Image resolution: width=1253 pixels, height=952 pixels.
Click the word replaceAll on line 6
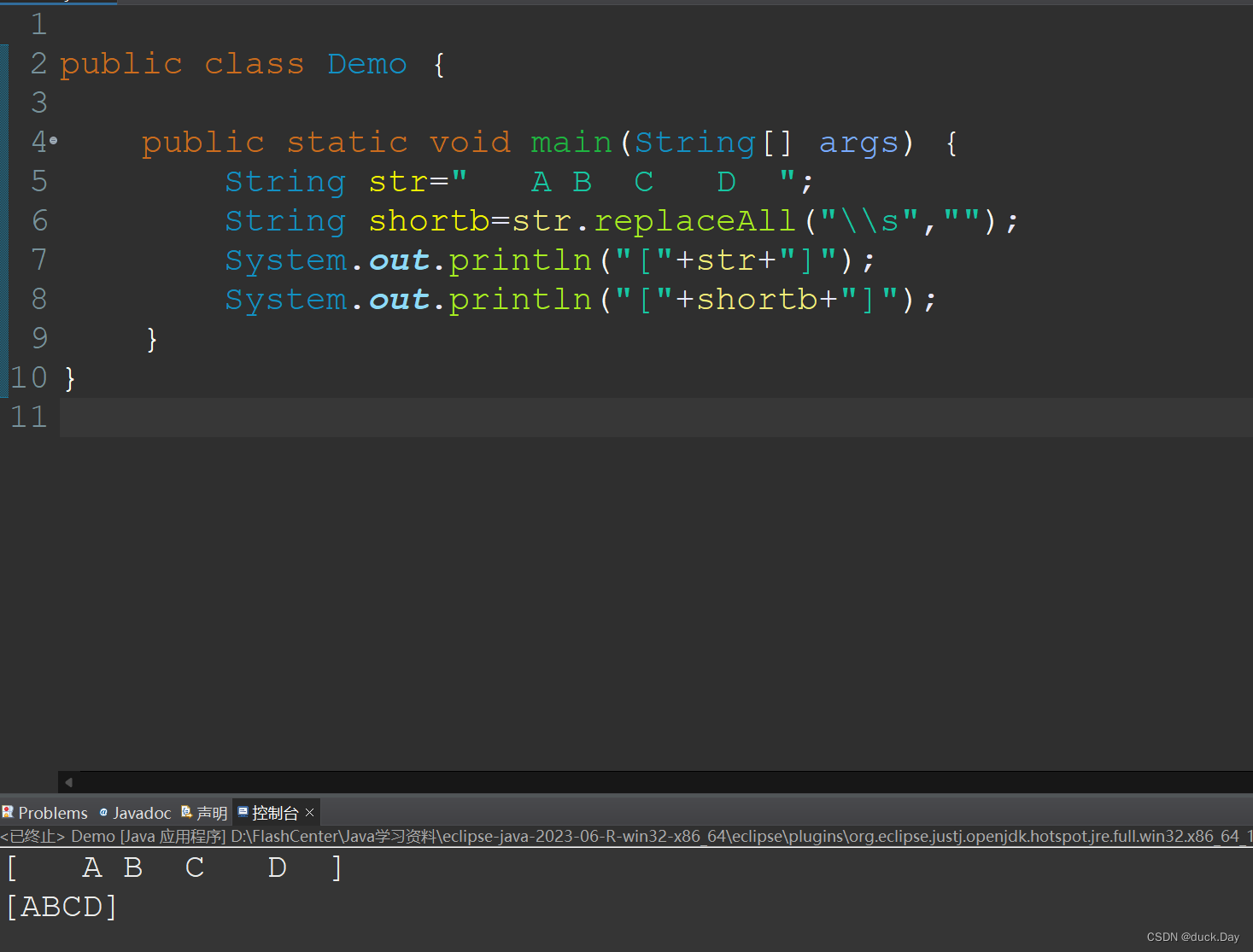pyautogui.click(x=694, y=220)
